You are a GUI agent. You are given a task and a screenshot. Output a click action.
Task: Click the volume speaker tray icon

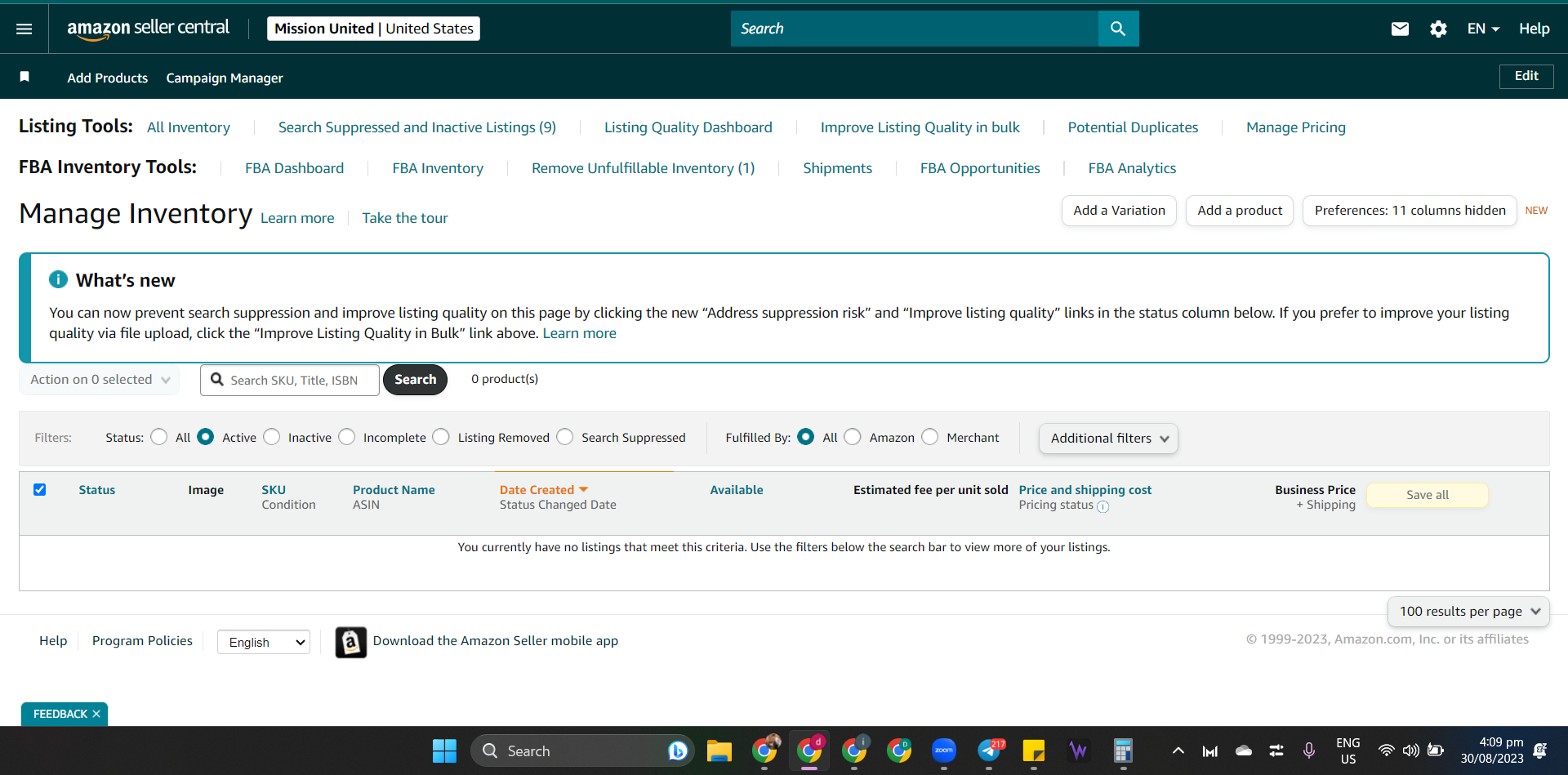click(1410, 751)
